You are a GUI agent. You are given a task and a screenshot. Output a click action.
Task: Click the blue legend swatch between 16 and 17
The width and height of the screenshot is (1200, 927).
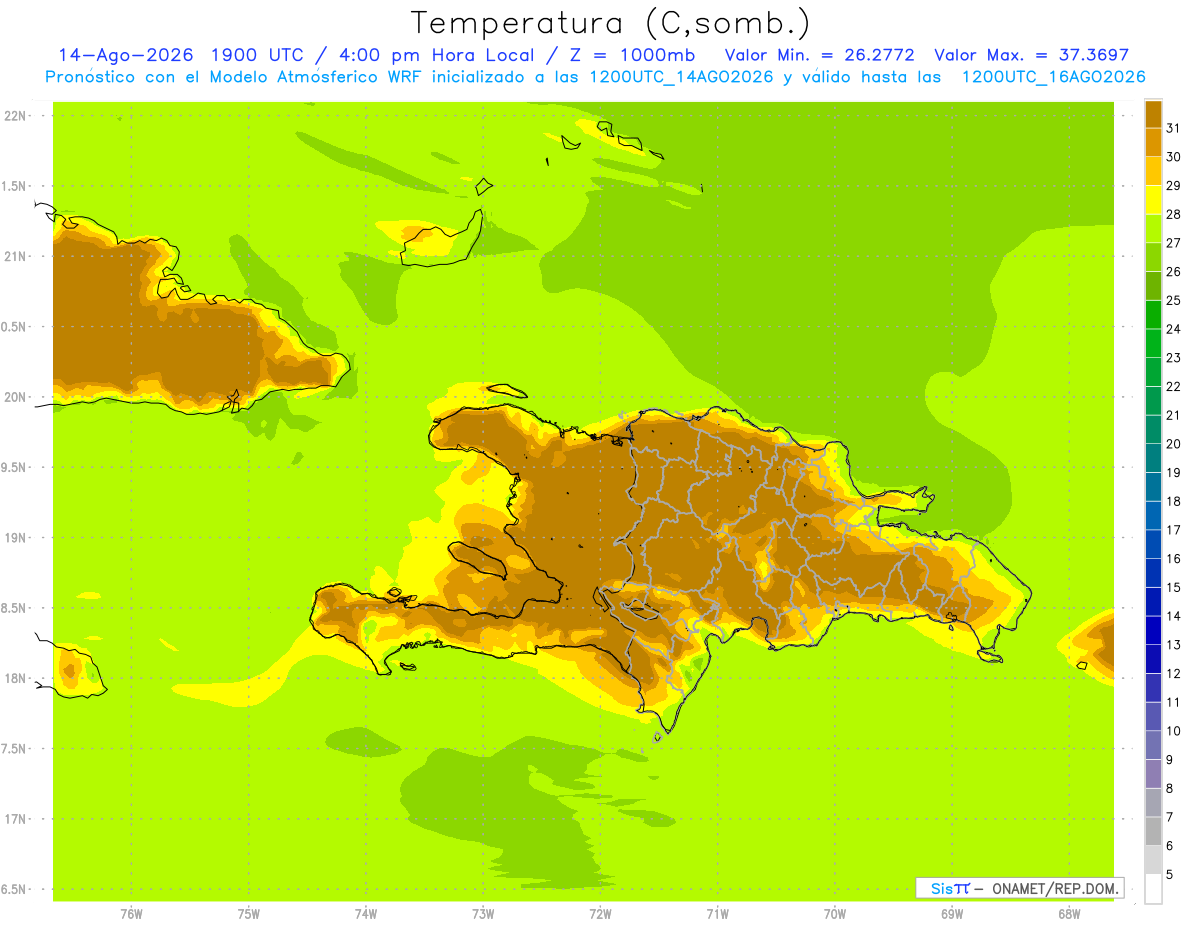[1153, 544]
